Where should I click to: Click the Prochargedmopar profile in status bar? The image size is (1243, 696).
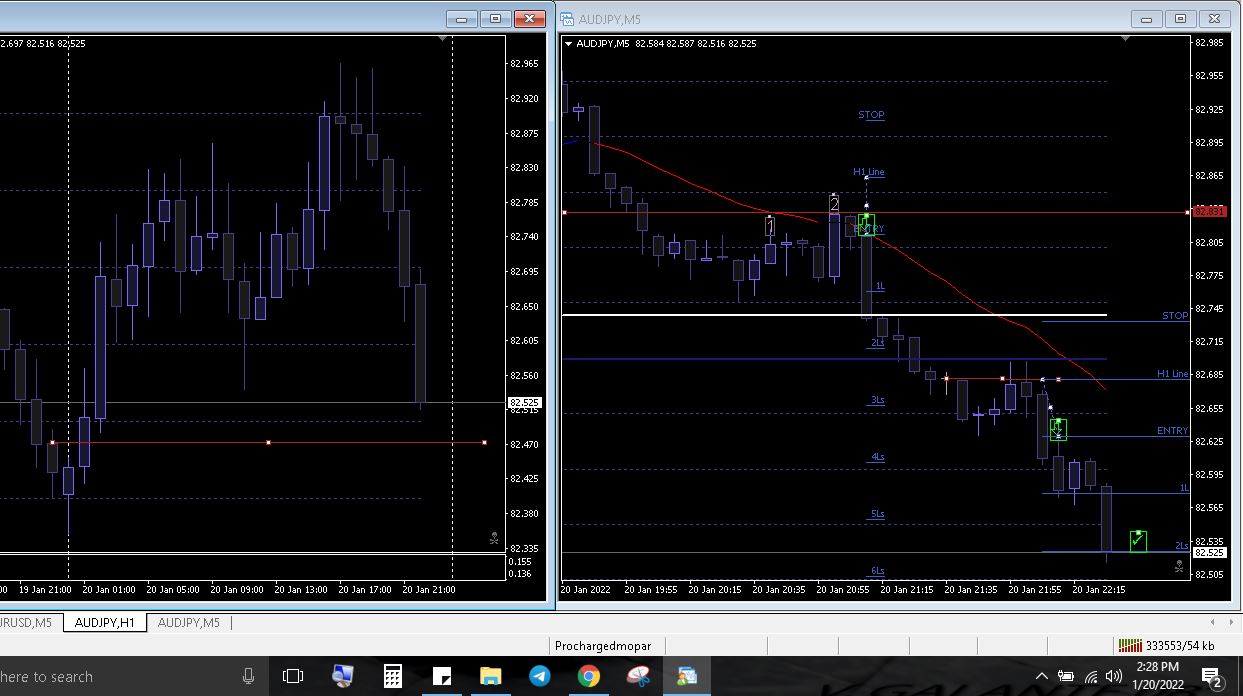(603, 646)
